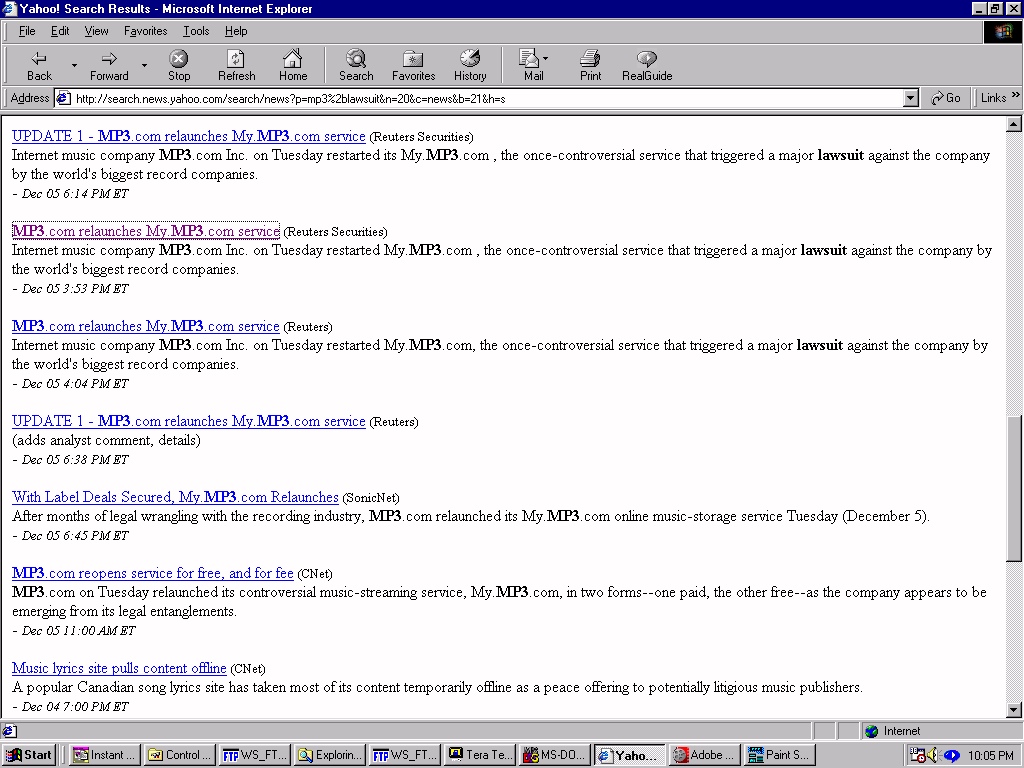Open the Start menu
This screenshot has width=1024, height=768.
click(x=28, y=756)
